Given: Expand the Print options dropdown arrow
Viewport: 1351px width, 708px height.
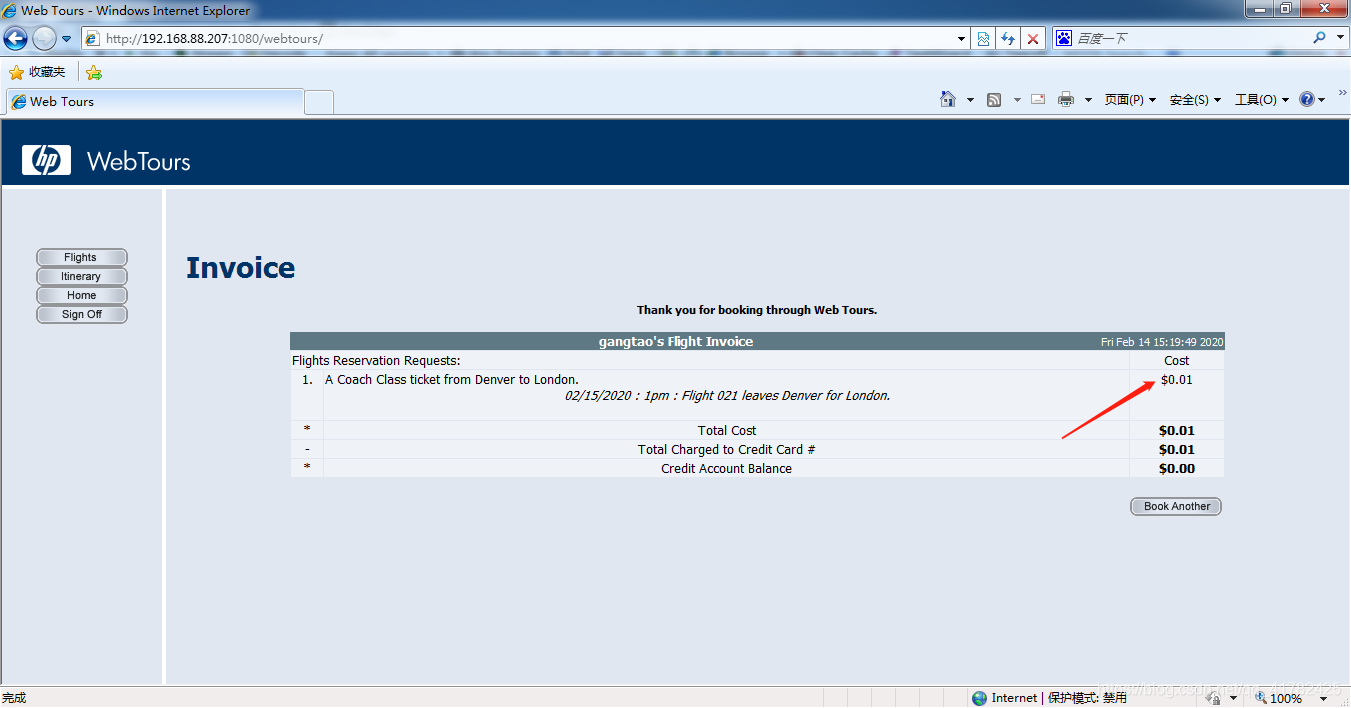Looking at the screenshot, I should coord(1088,100).
